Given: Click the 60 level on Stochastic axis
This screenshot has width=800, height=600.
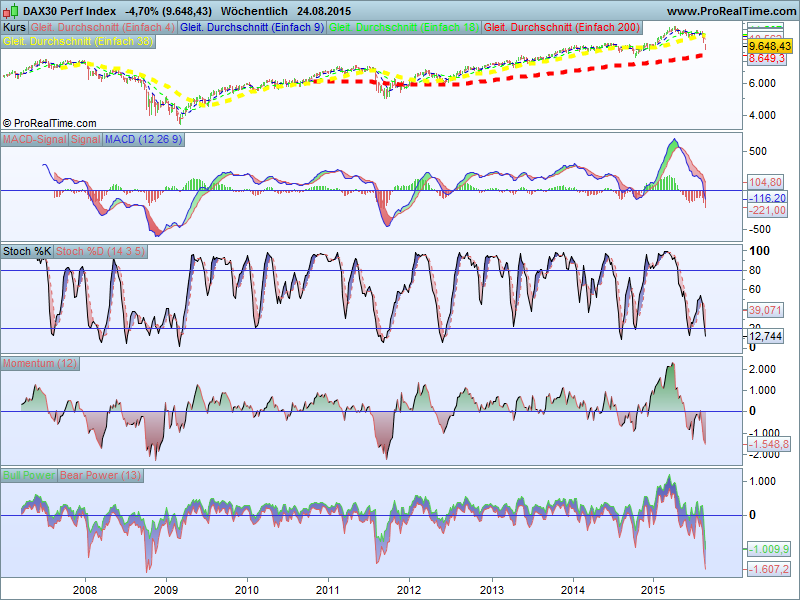Looking at the screenshot, I should 755,290.
